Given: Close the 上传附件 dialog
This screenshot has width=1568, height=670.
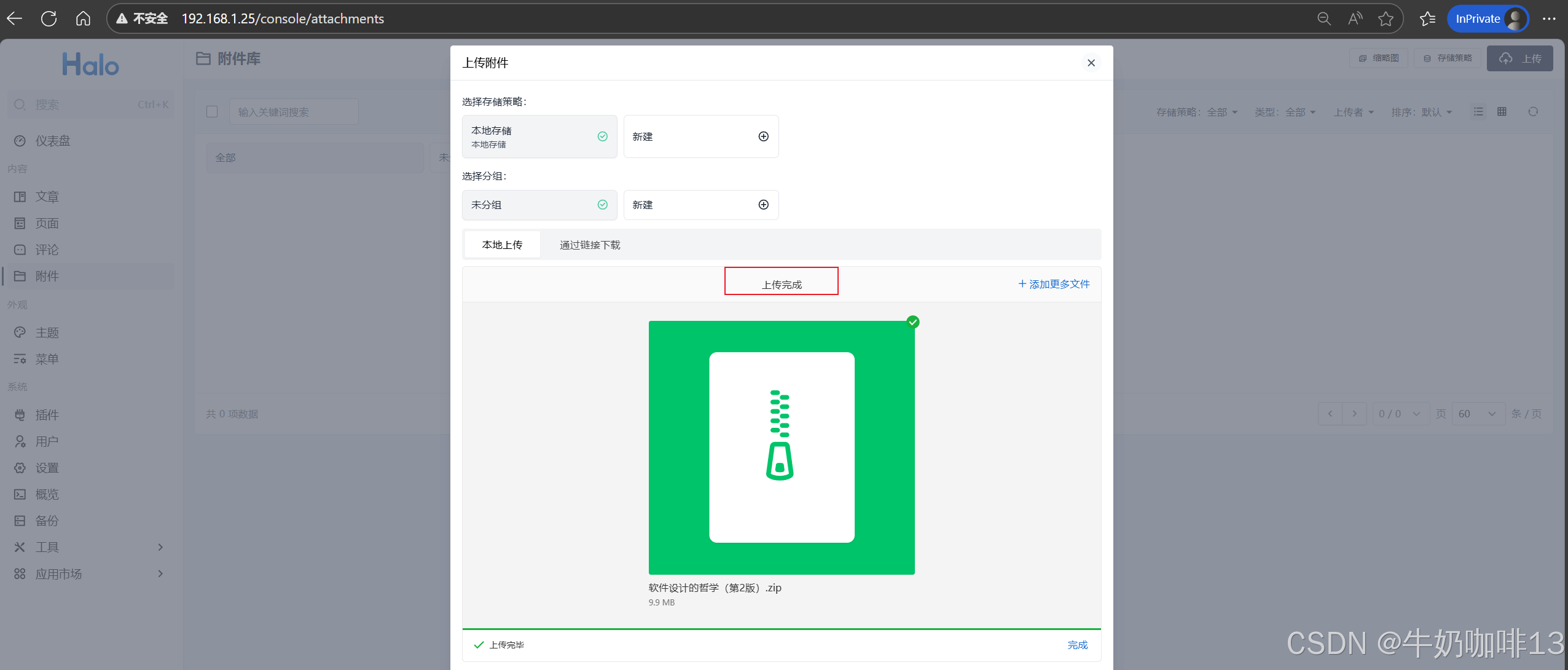Looking at the screenshot, I should point(1091,63).
